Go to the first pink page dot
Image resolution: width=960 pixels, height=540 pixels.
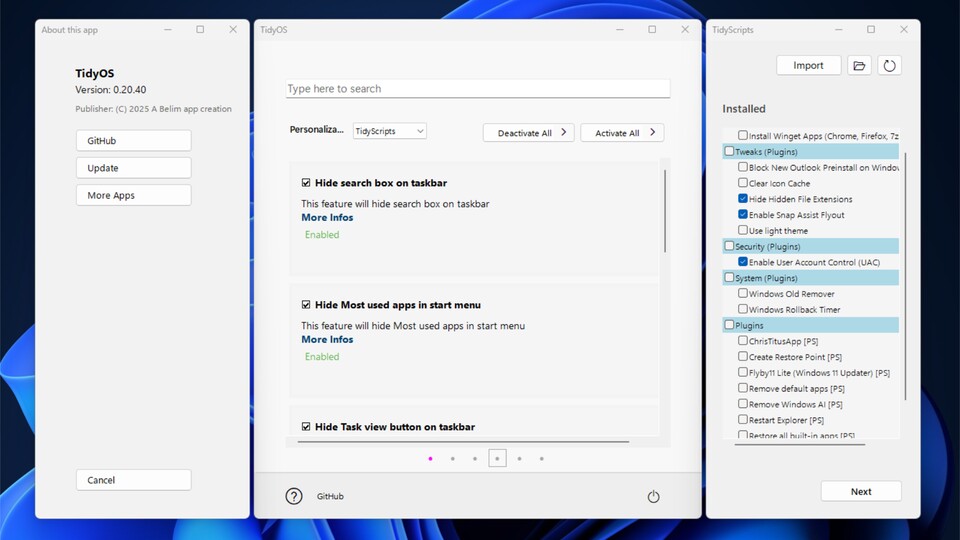tap(430, 459)
